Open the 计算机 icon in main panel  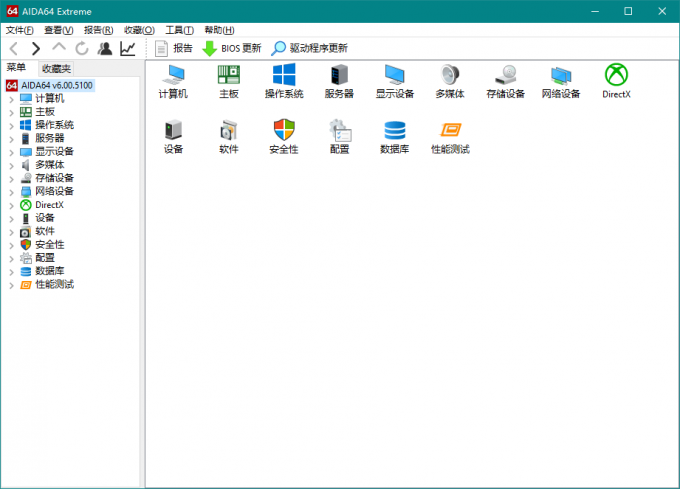(x=173, y=76)
